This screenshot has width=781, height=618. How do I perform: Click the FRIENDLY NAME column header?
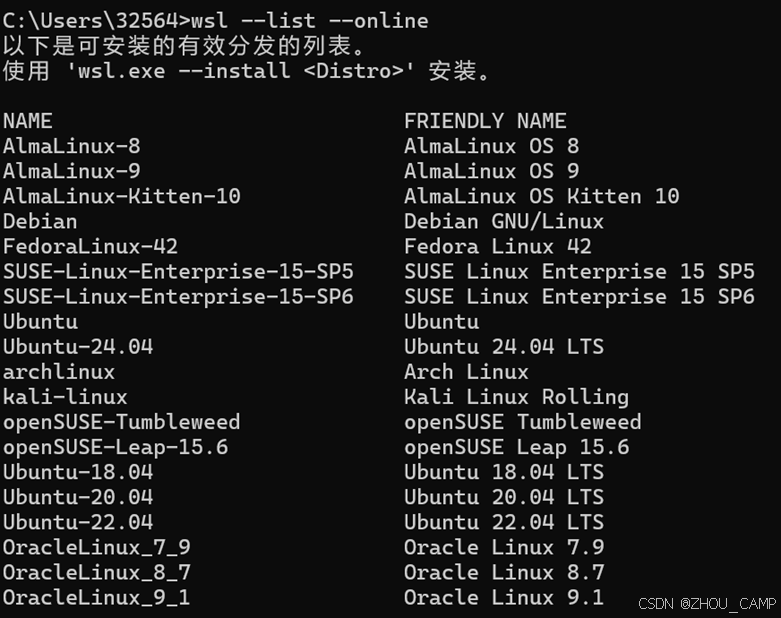point(485,121)
